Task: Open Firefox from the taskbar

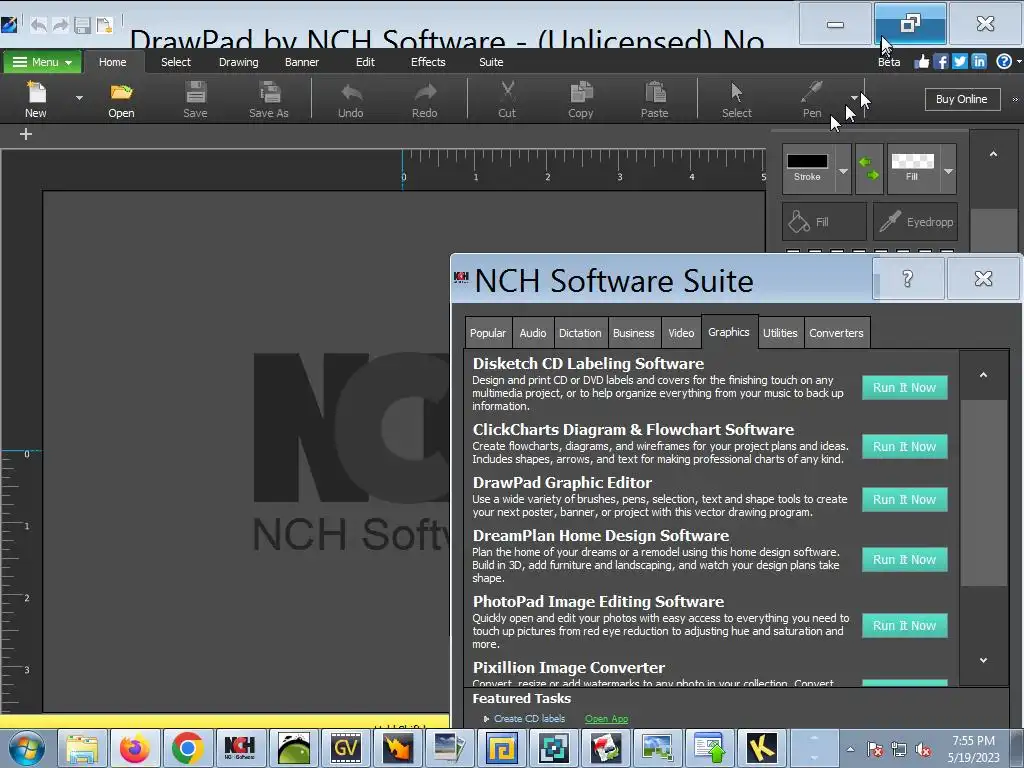Action: pos(135,748)
